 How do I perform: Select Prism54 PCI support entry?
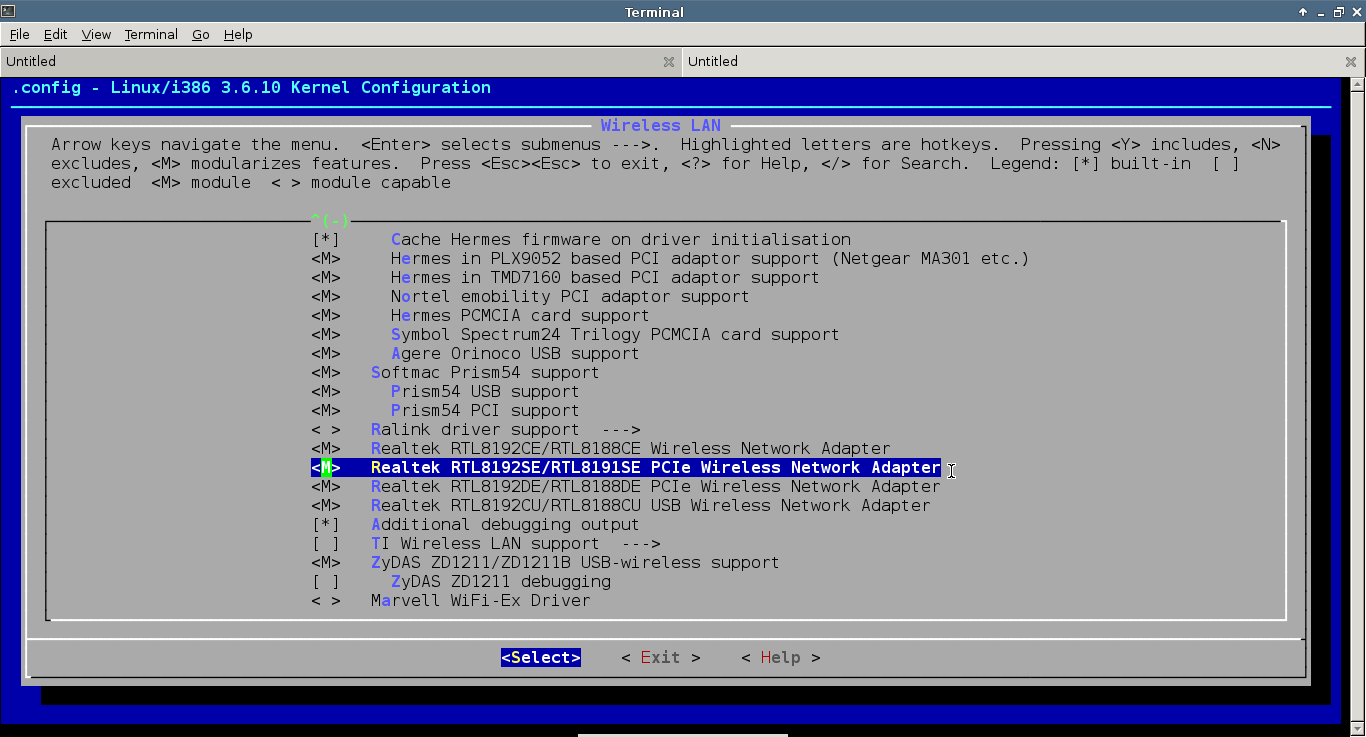click(485, 410)
